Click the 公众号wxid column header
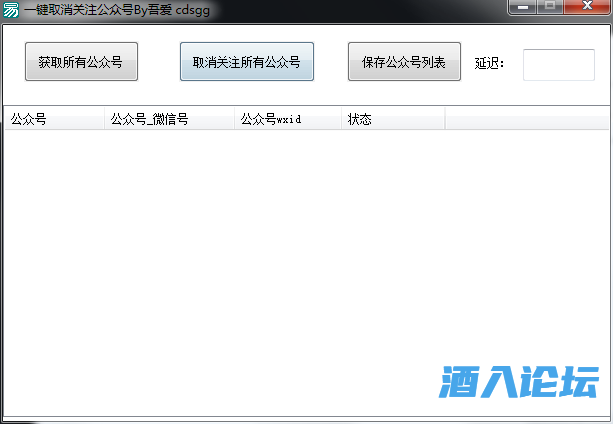Screen dimensions: 613x424 pyautogui.click(x=287, y=119)
